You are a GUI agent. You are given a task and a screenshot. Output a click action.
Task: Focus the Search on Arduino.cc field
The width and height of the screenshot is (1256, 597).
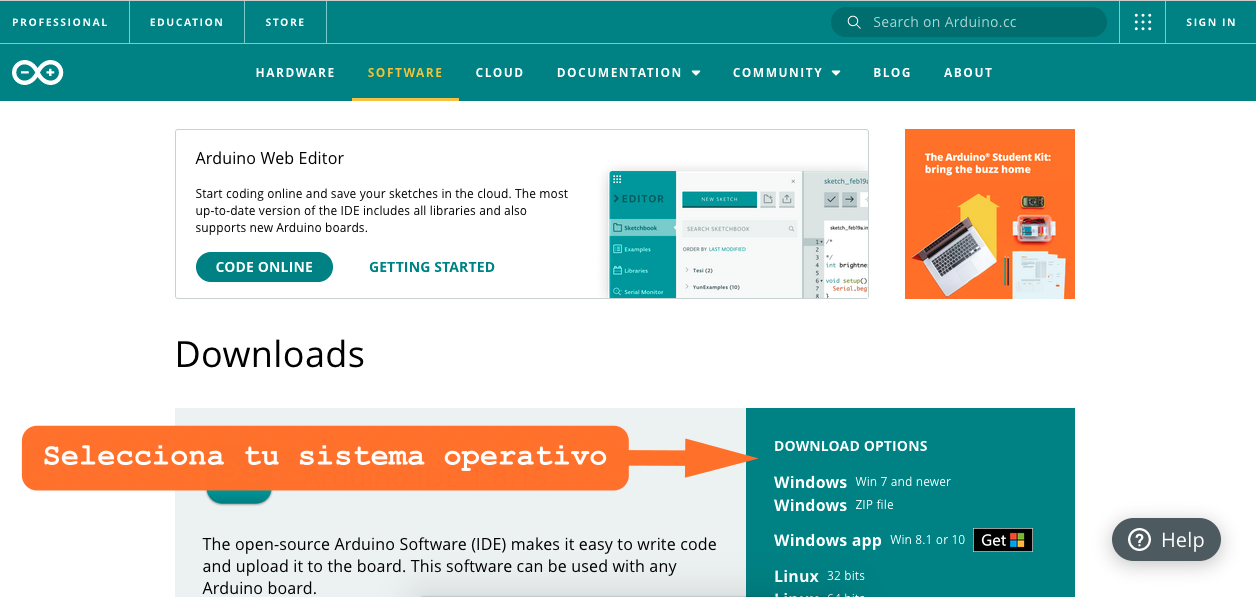point(969,22)
